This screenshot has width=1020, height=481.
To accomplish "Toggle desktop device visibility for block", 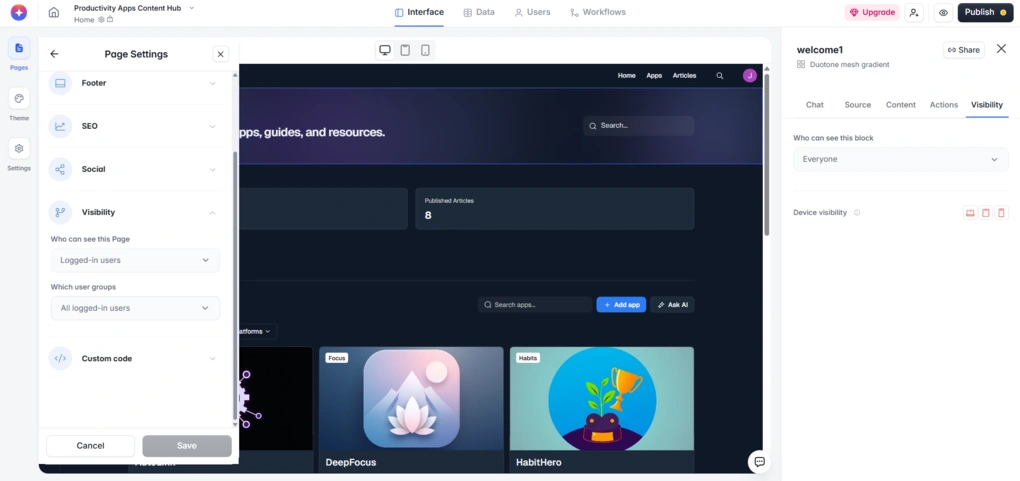I will tap(969, 213).
